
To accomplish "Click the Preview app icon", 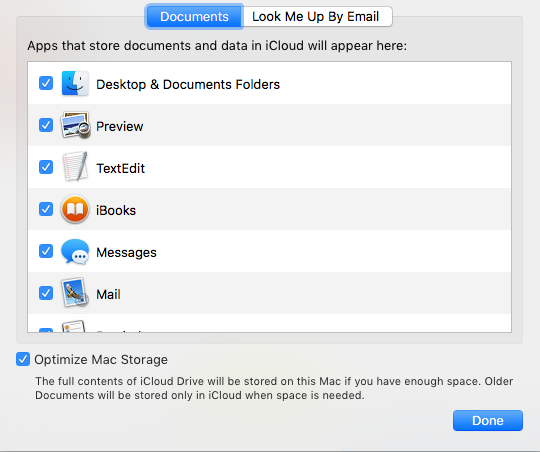I will [x=75, y=125].
